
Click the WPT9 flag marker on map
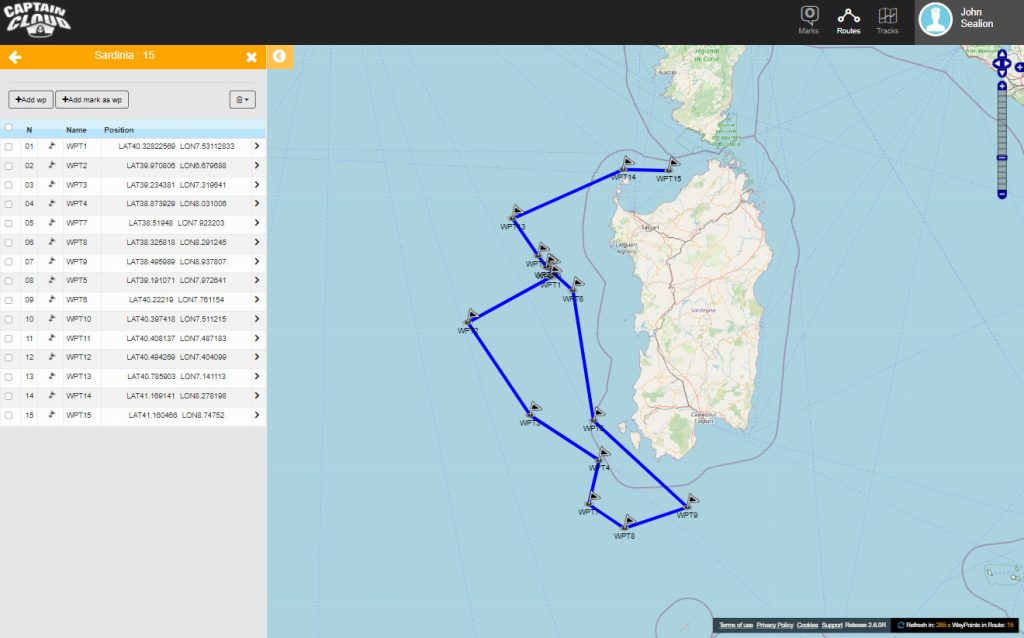pos(691,501)
